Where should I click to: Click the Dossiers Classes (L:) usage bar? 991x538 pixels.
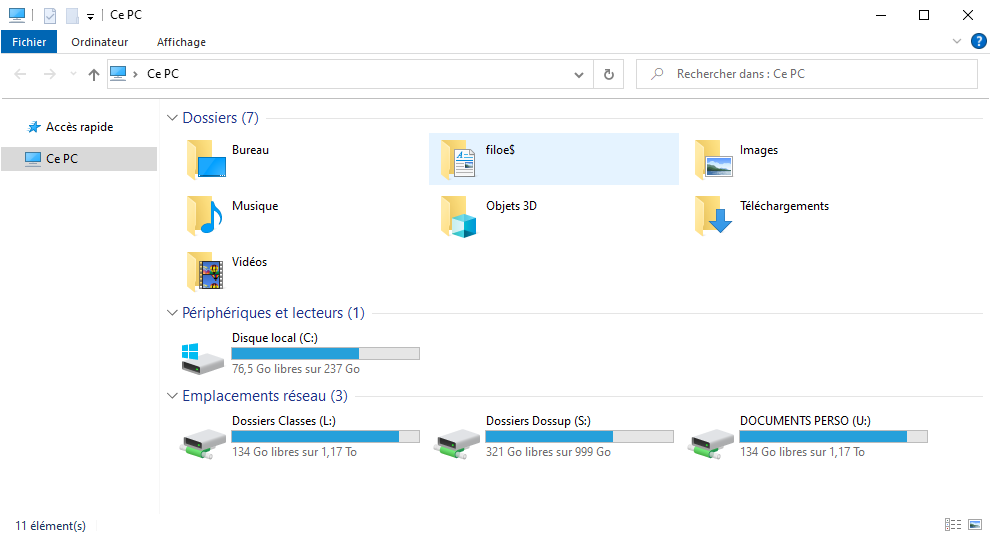[325, 436]
